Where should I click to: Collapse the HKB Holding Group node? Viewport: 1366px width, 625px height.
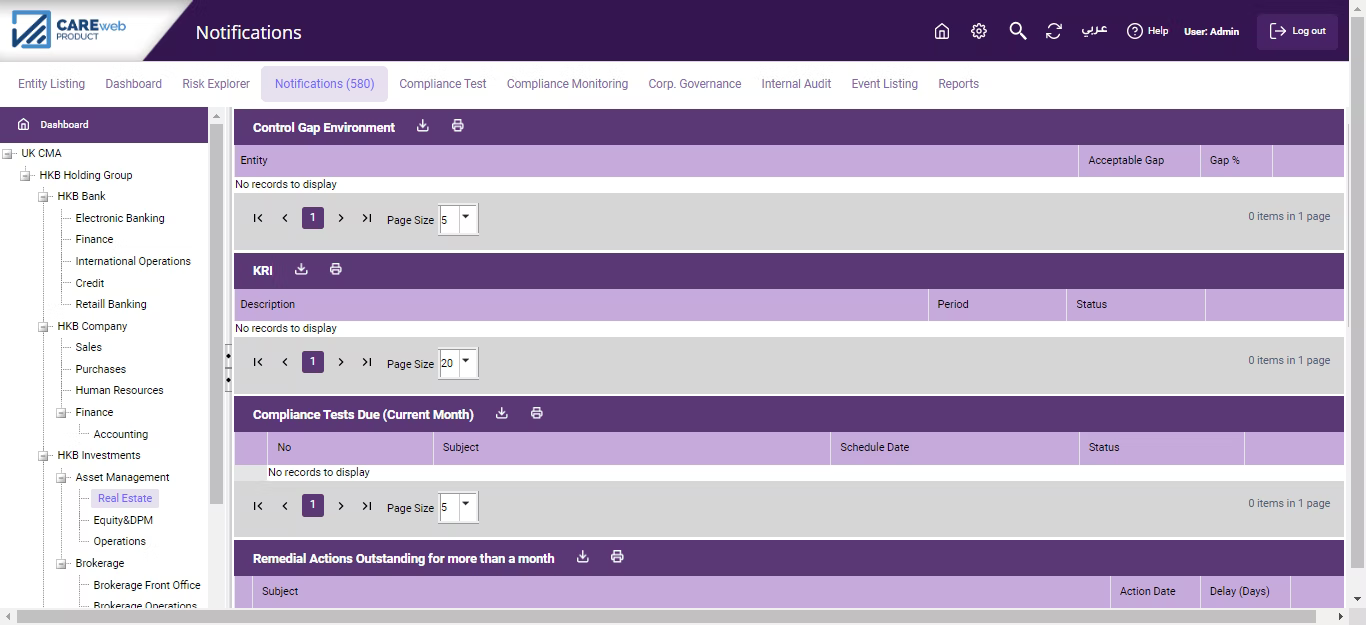pyautogui.click(x=24, y=174)
